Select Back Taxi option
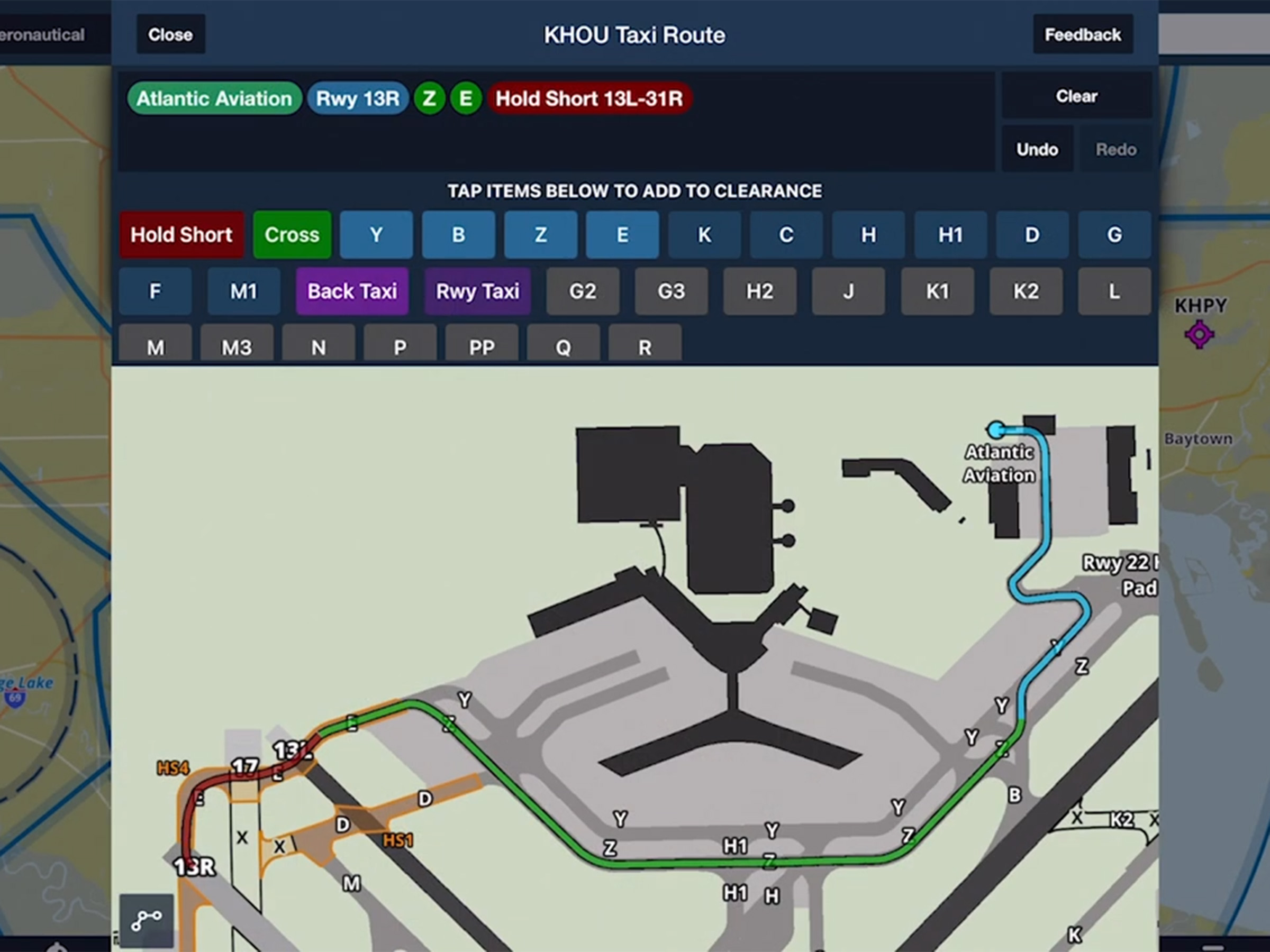This screenshot has height=952, width=1270. point(352,291)
